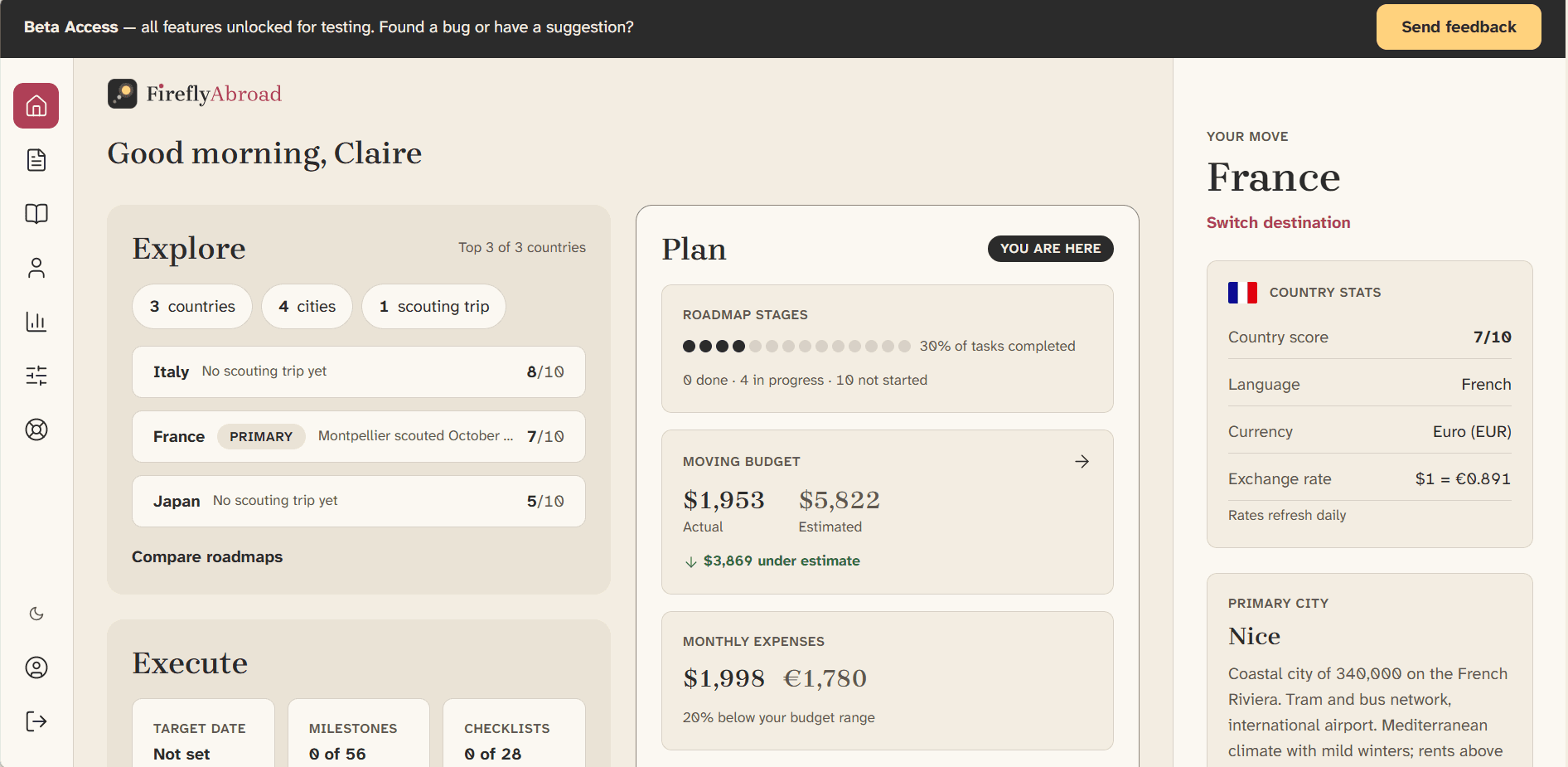
Task: Click the Exchange rate value $1 = €0.891
Action: pos(1463,478)
